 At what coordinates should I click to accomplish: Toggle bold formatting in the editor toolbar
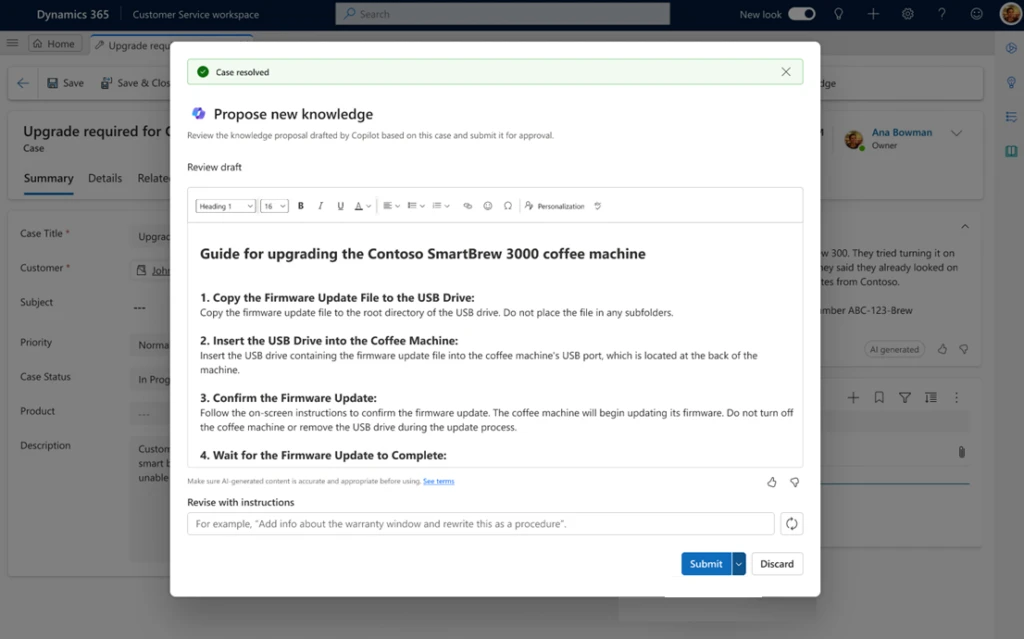[x=301, y=206]
